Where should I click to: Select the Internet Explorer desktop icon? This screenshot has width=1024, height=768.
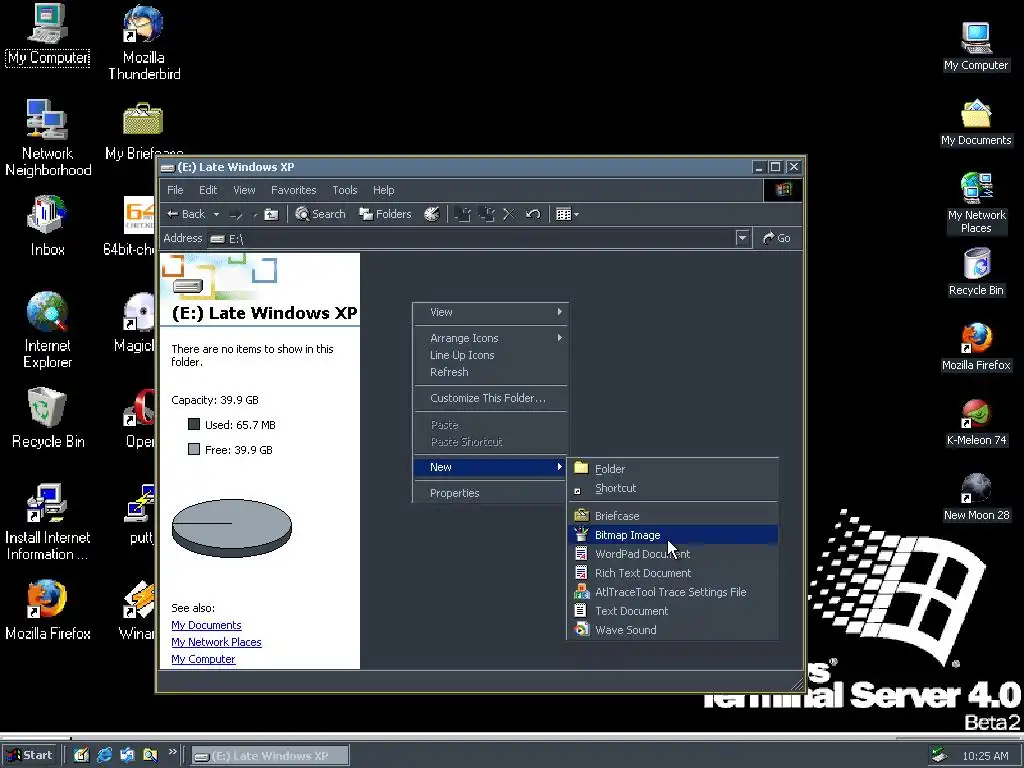tap(47, 330)
